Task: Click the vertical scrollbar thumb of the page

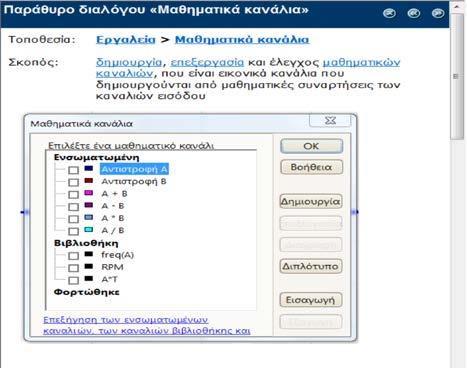Action: tap(457, 77)
